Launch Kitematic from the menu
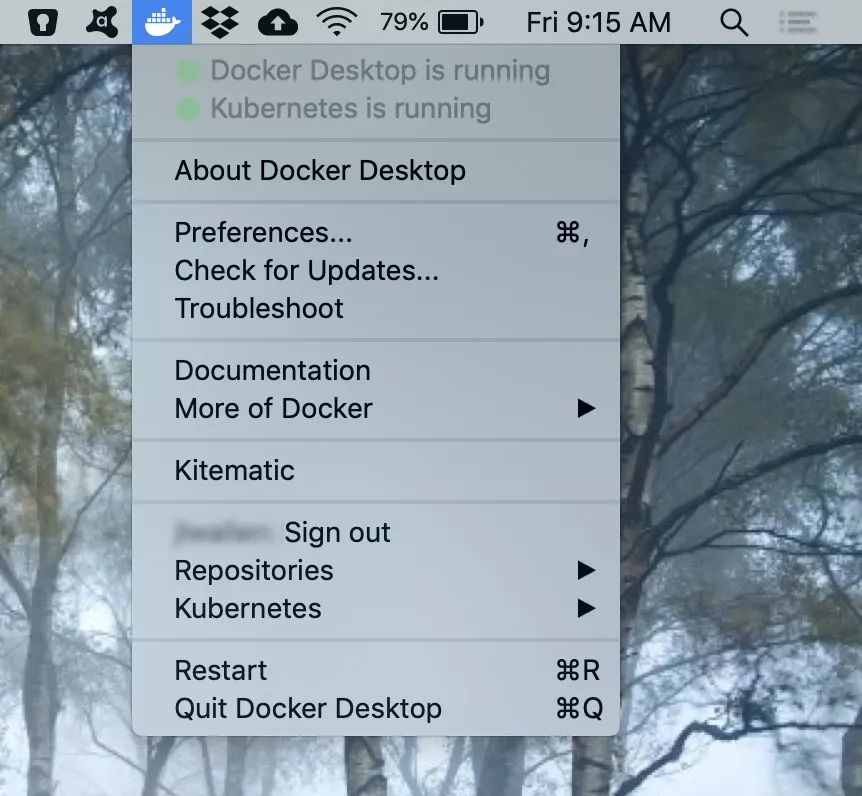The height and width of the screenshot is (796, 862). tap(376, 471)
